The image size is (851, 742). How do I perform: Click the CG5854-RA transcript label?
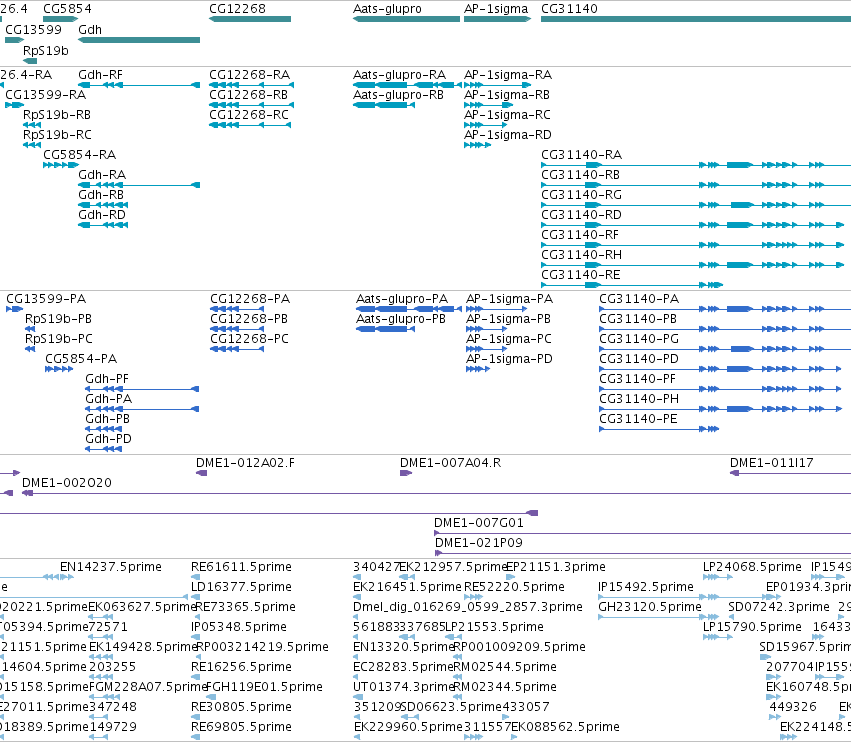(x=80, y=155)
